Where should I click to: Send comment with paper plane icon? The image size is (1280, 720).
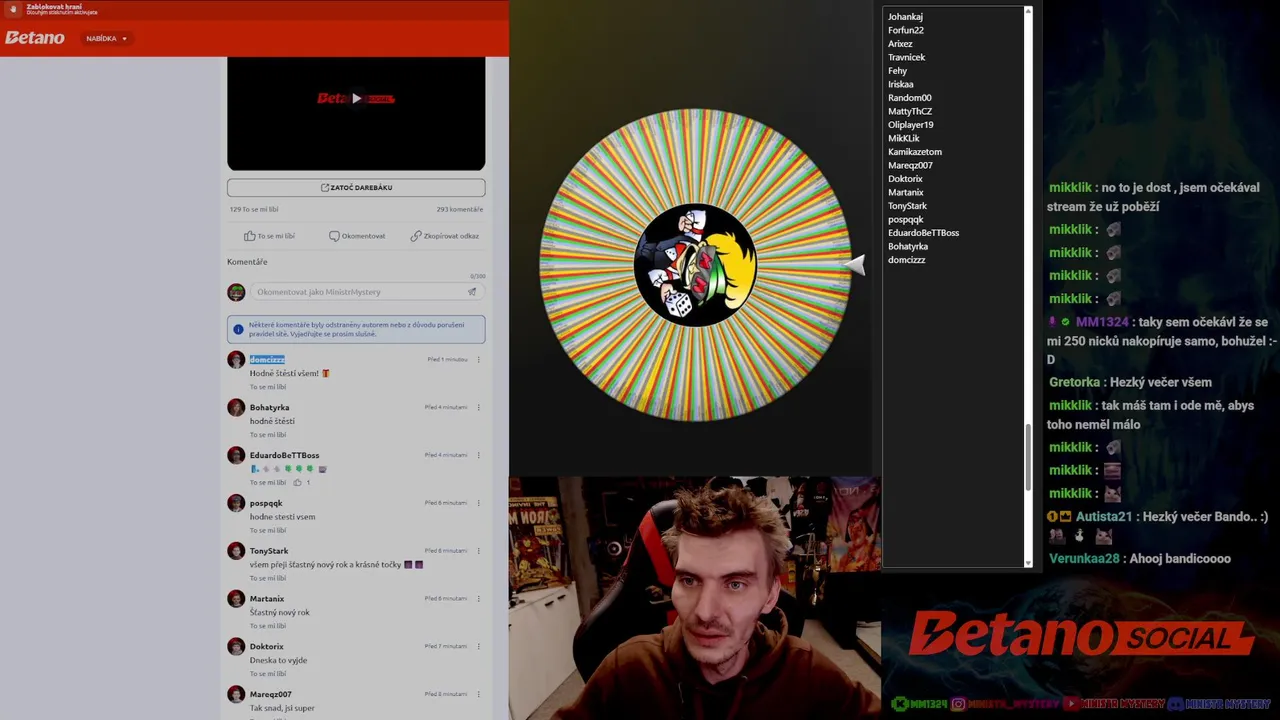[x=472, y=292]
